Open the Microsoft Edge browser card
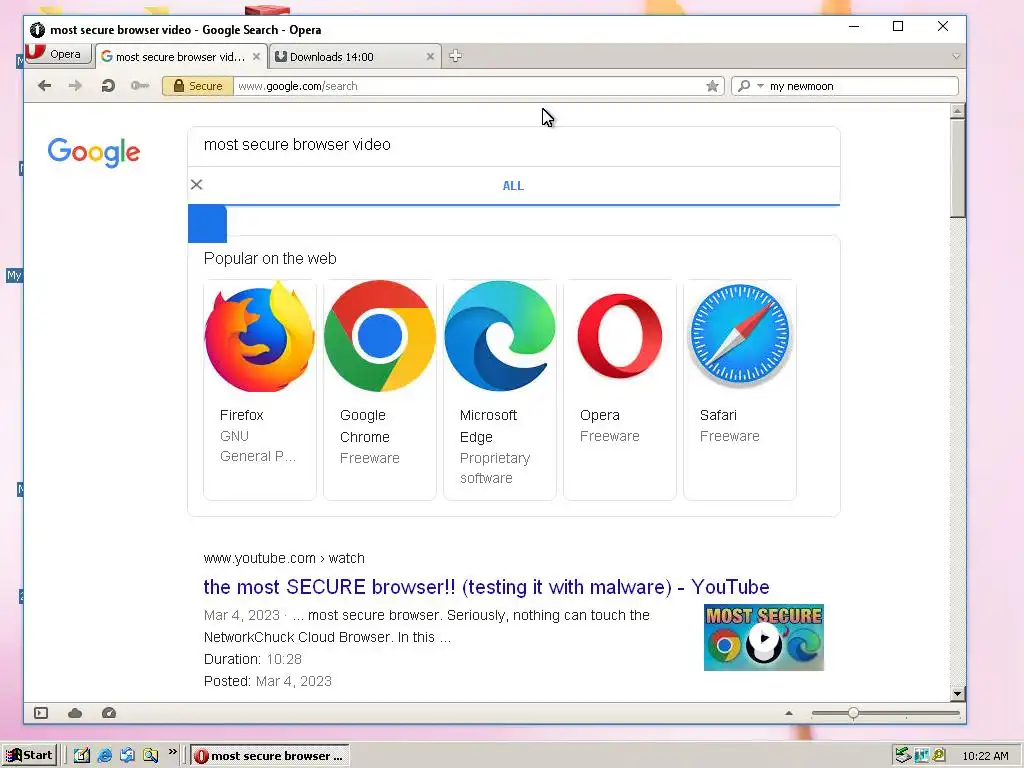The height and width of the screenshot is (768, 1024). pos(500,390)
